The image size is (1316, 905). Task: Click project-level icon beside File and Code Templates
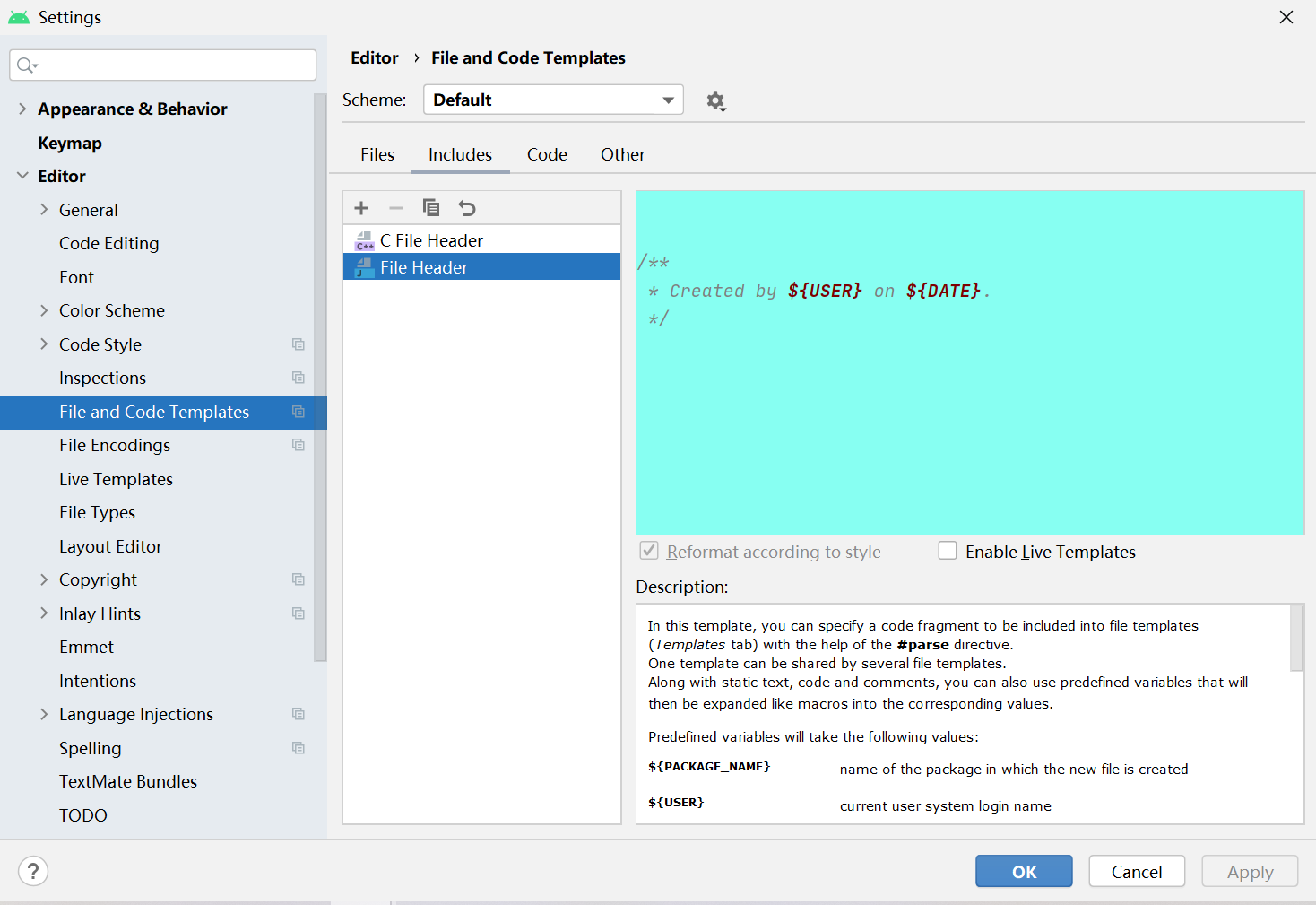pos(299,412)
